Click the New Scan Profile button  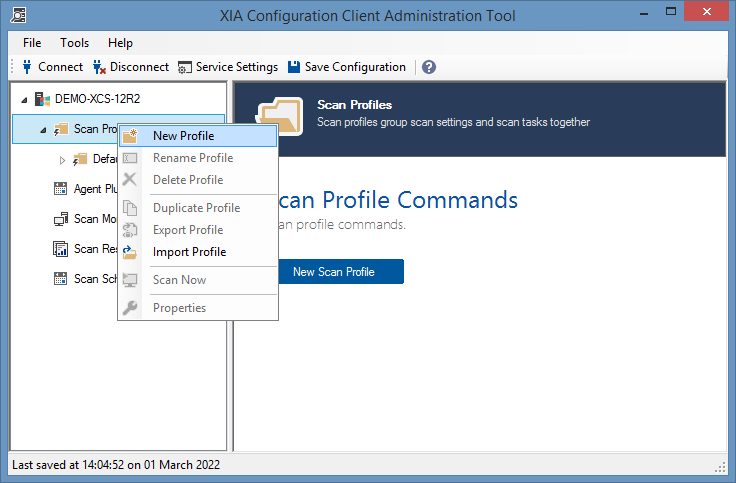341,272
